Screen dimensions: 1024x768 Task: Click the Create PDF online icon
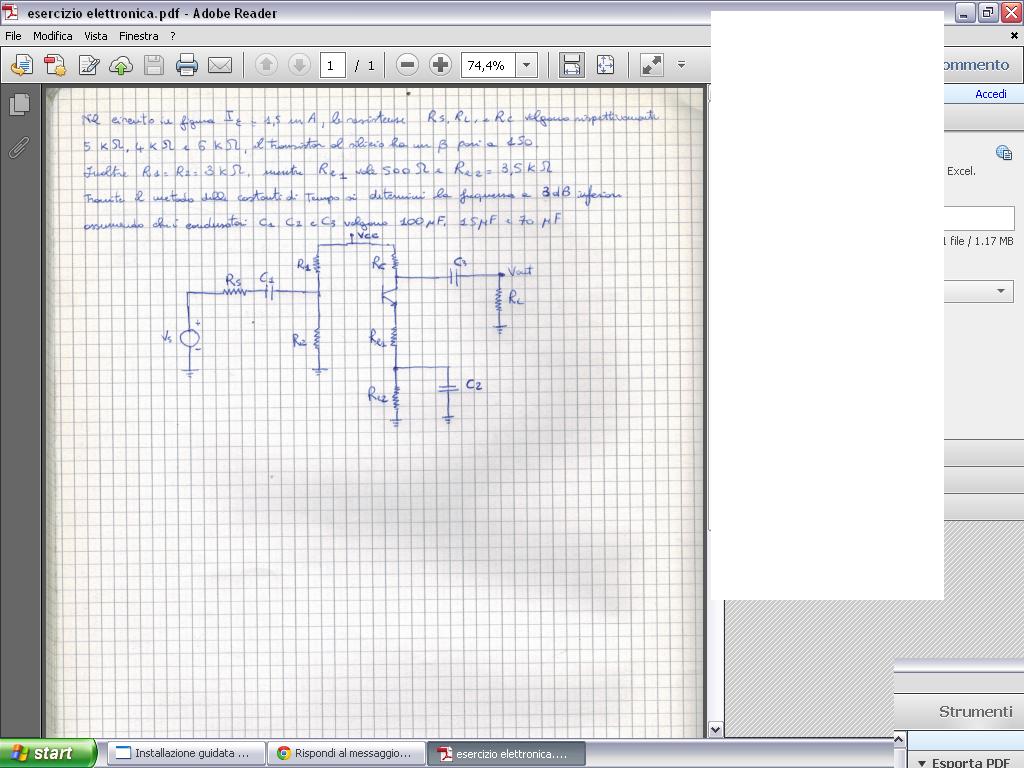pos(54,66)
